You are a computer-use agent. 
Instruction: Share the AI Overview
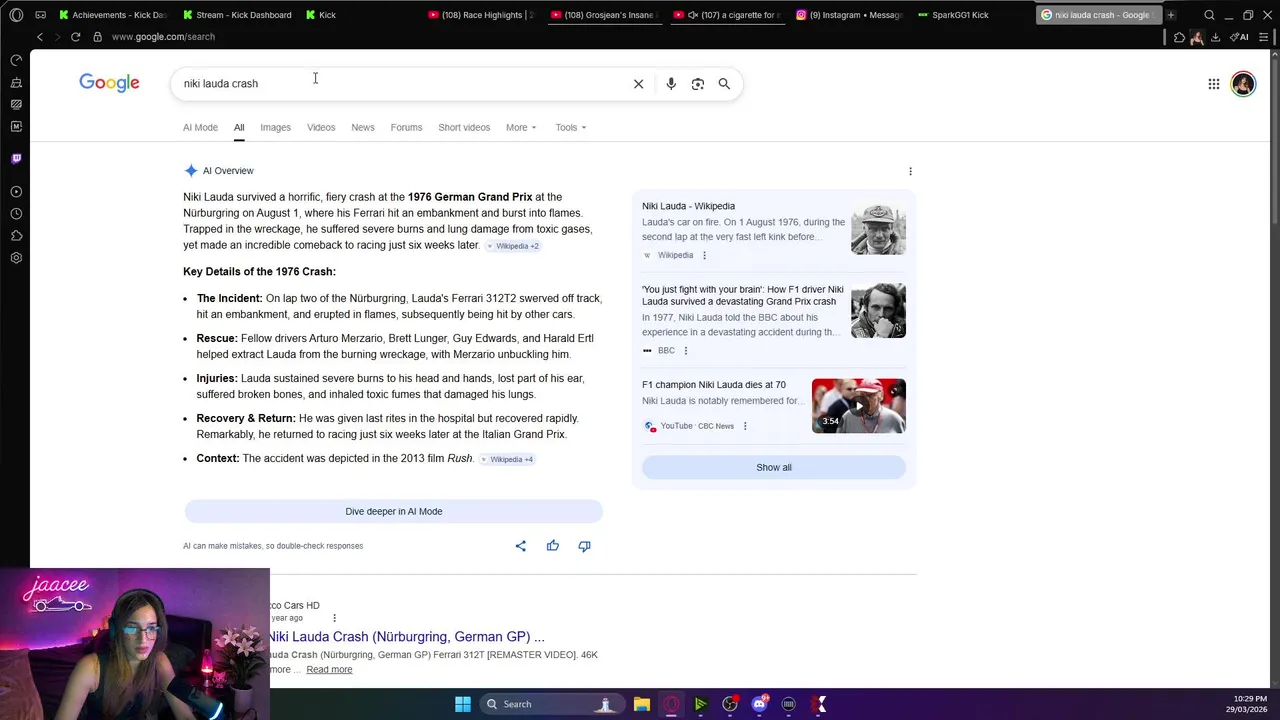[x=520, y=546]
